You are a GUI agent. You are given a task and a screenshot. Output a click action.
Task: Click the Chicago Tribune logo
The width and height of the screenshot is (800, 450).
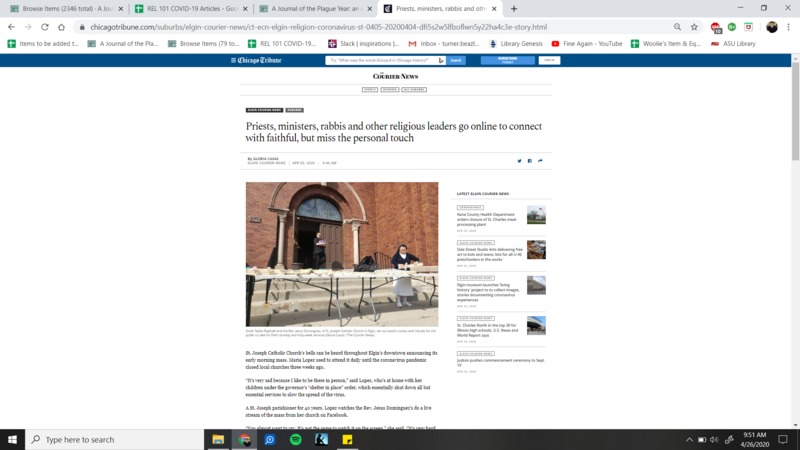(259, 60)
